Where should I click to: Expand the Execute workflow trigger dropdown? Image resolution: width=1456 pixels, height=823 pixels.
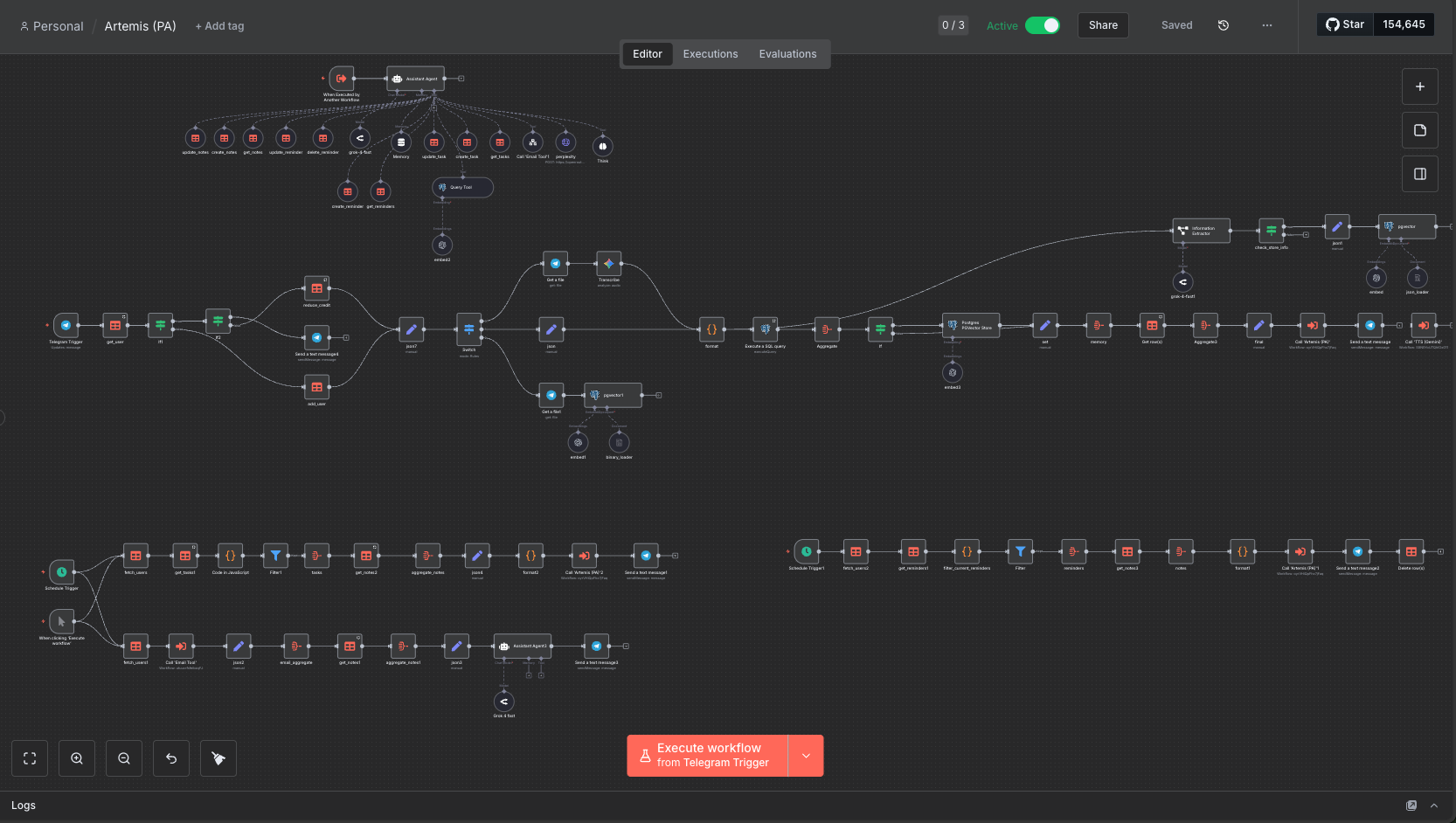click(806, 756)
